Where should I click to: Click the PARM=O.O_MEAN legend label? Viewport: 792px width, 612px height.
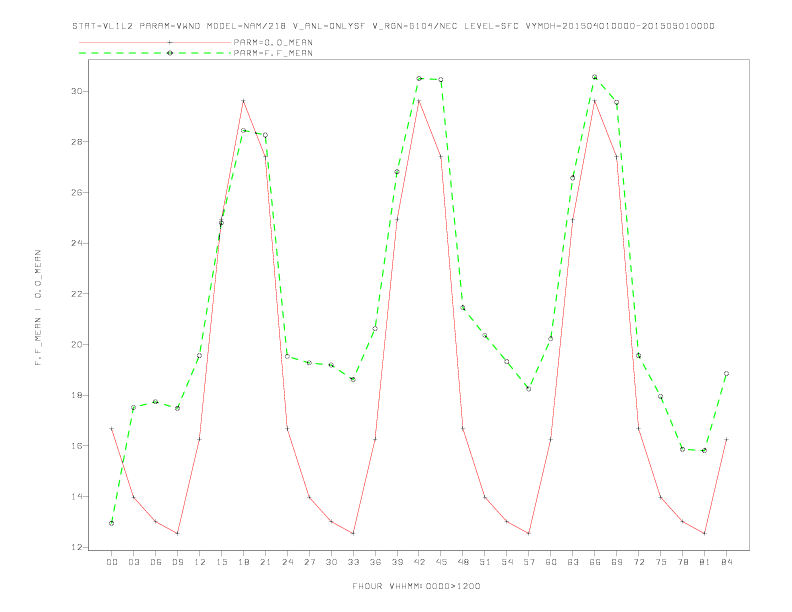(273, 42)
